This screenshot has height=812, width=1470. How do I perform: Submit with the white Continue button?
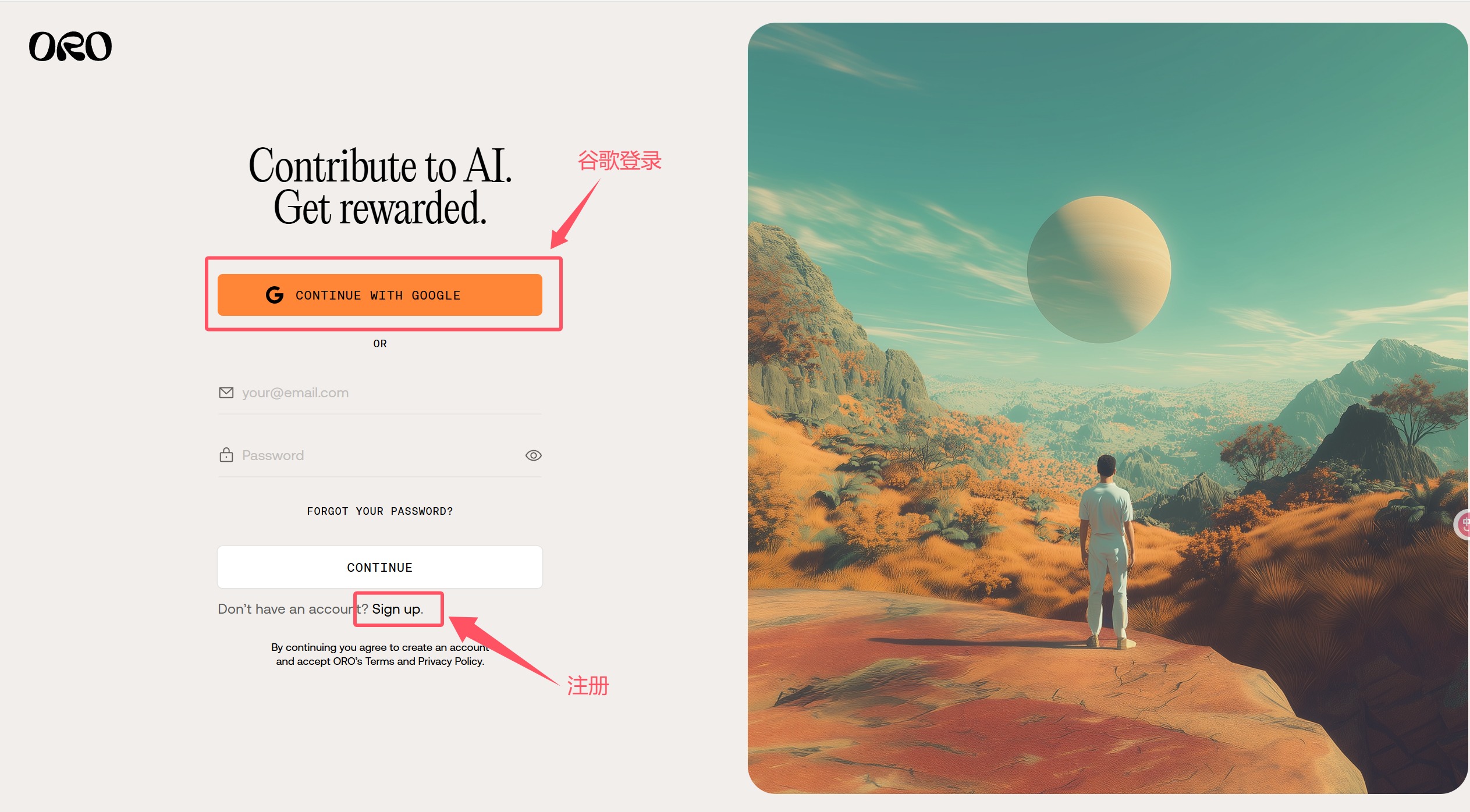380,567
